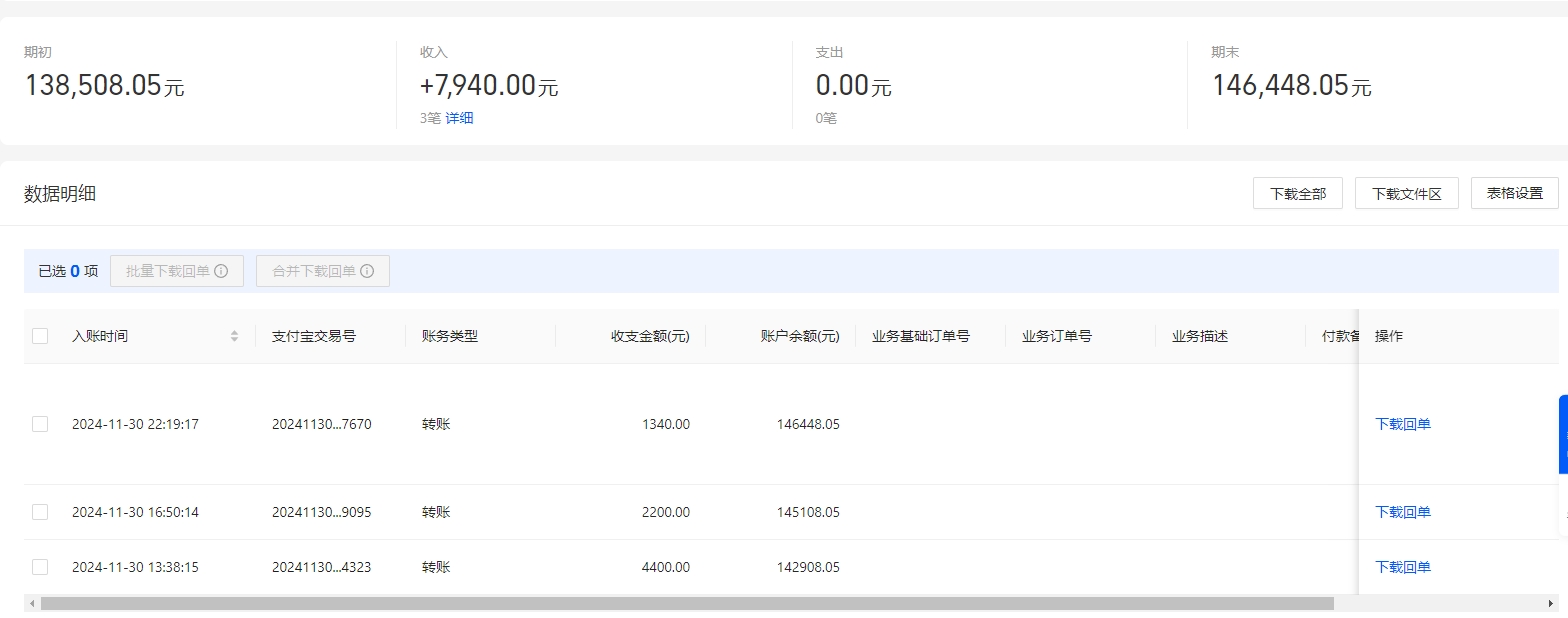Click 入账时间 column header
This screenshot has height=618, width=1568.
100,336
